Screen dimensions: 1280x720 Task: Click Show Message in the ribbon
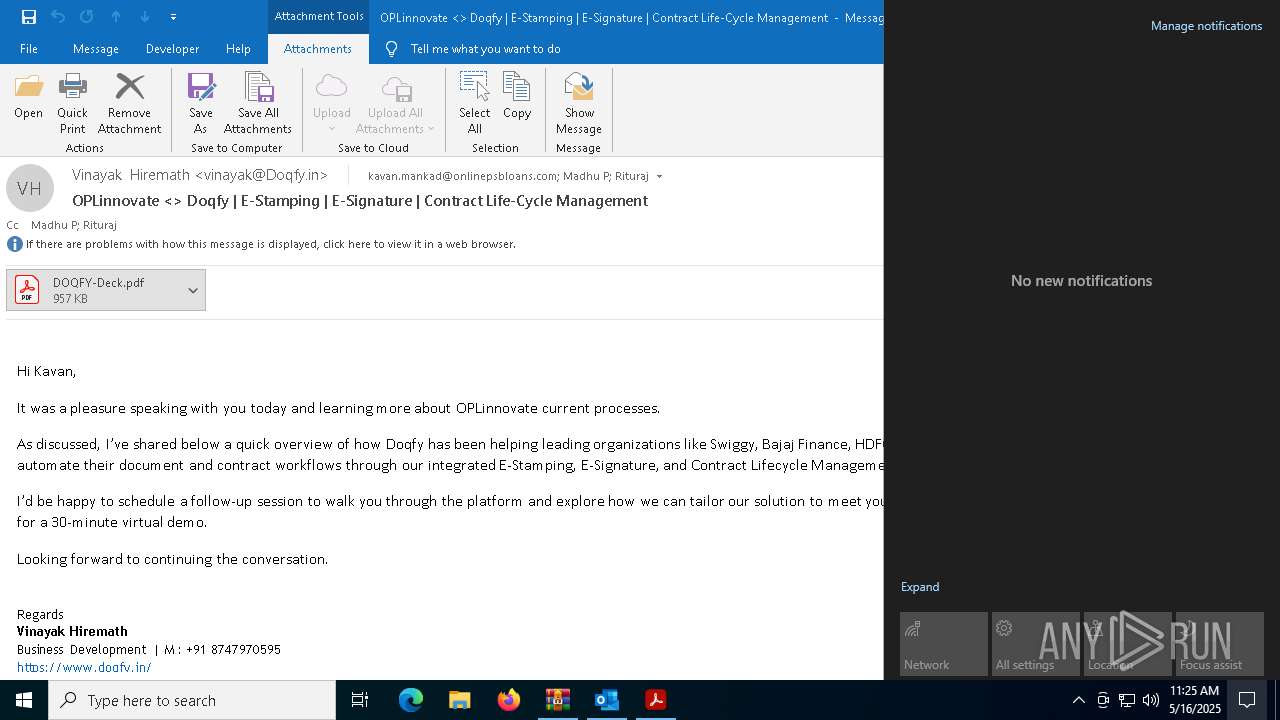click(579, 104)
